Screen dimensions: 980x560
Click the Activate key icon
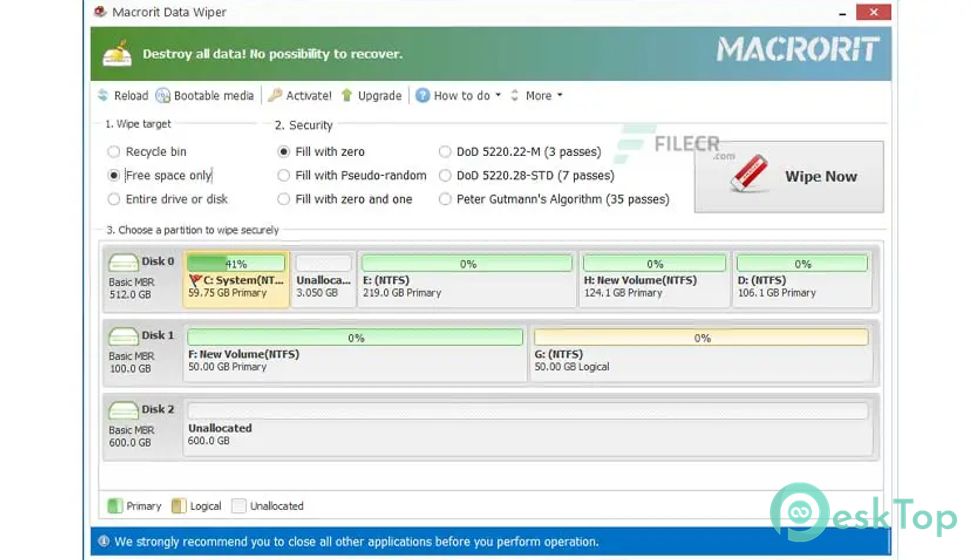pos(275,96)
